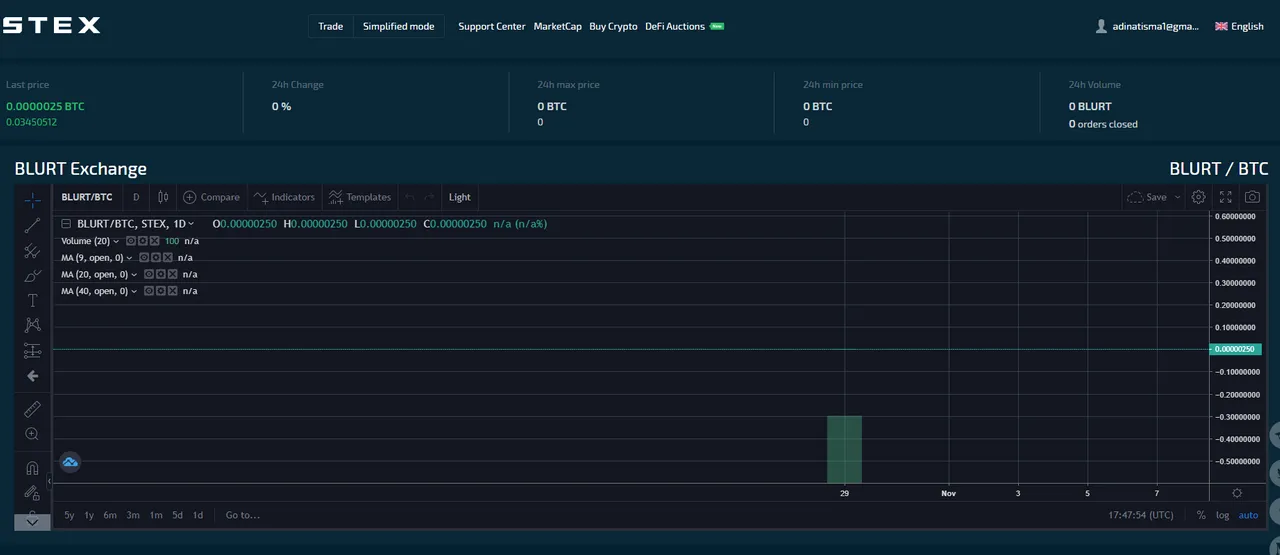Screen dimensions: 1280x555
Task: Open the English language selector
Action: pyautogui.click(x=1239, y=26)
